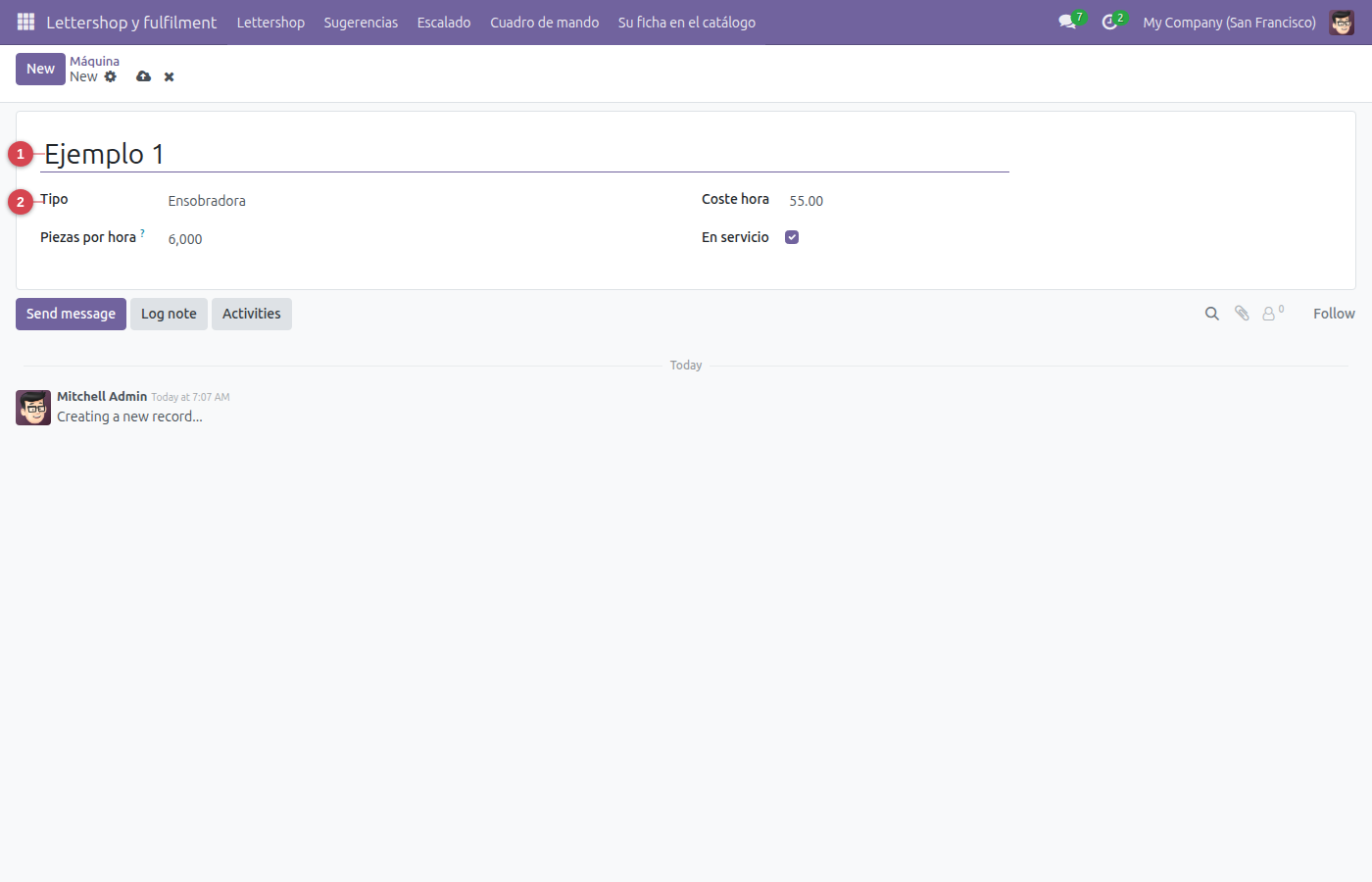The image size is (1372, 882).
Task: Open the user avatar menu in the top bar
Action: click(x=1342, y=22)
